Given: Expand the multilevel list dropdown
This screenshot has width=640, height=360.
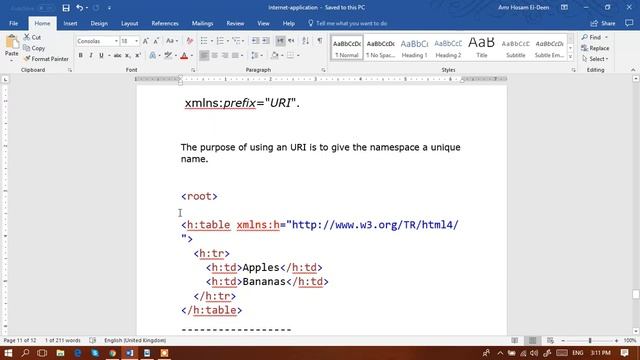Looking at the screenshot, I should 243,41.
